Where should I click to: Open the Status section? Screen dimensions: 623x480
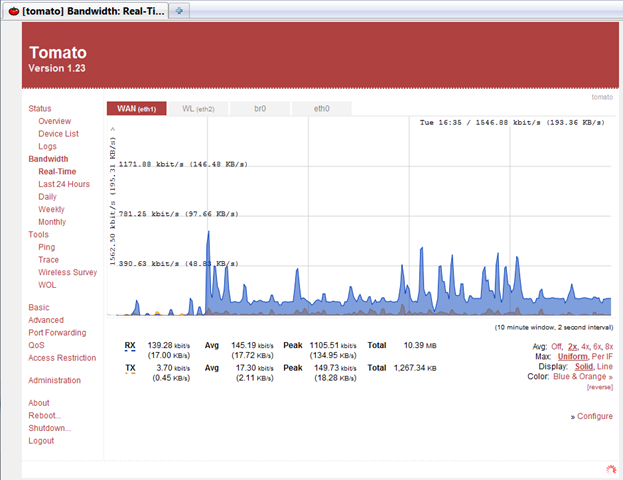tap(40, 108)
